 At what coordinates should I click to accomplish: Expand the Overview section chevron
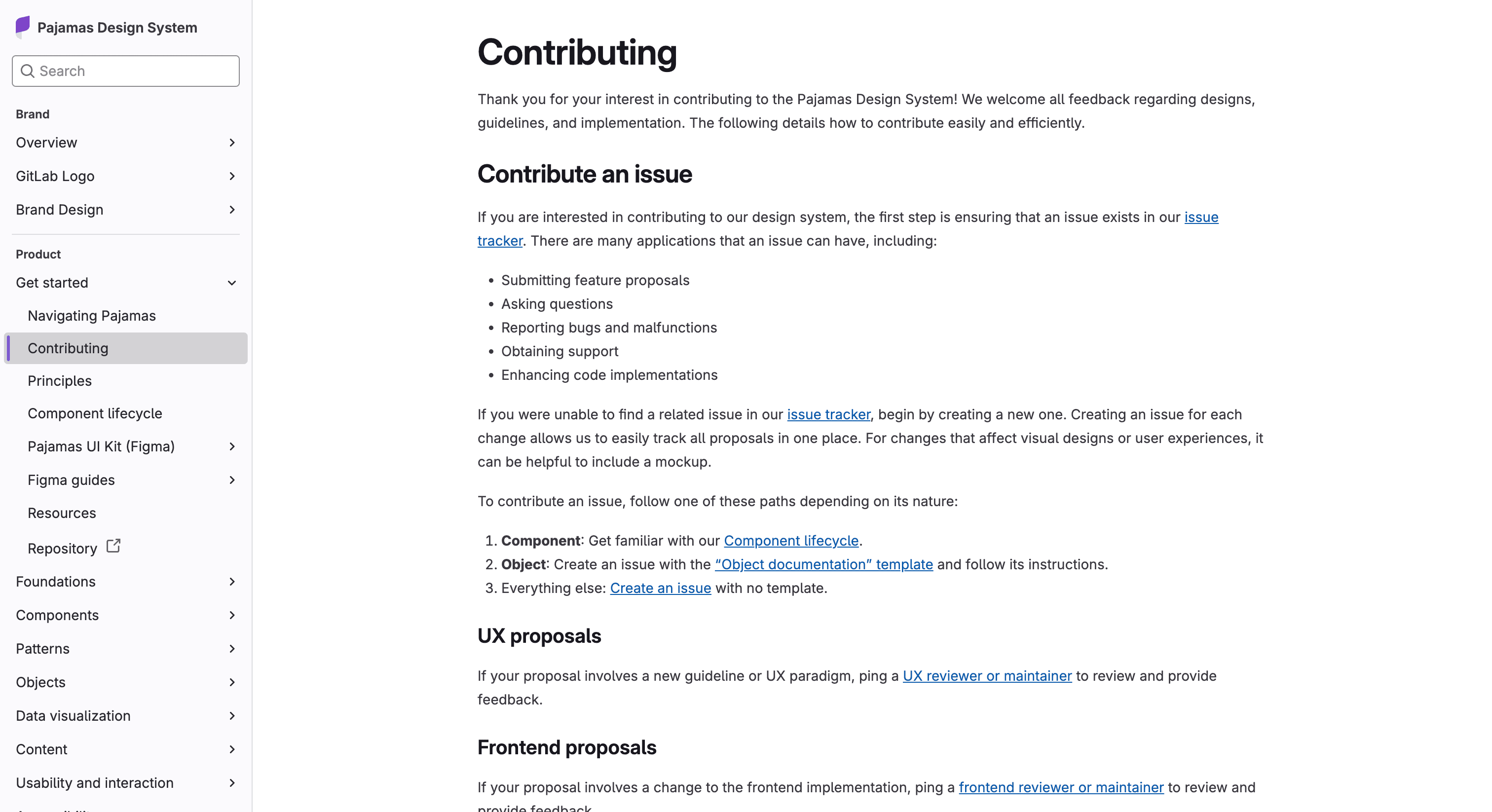pos(232,143)
